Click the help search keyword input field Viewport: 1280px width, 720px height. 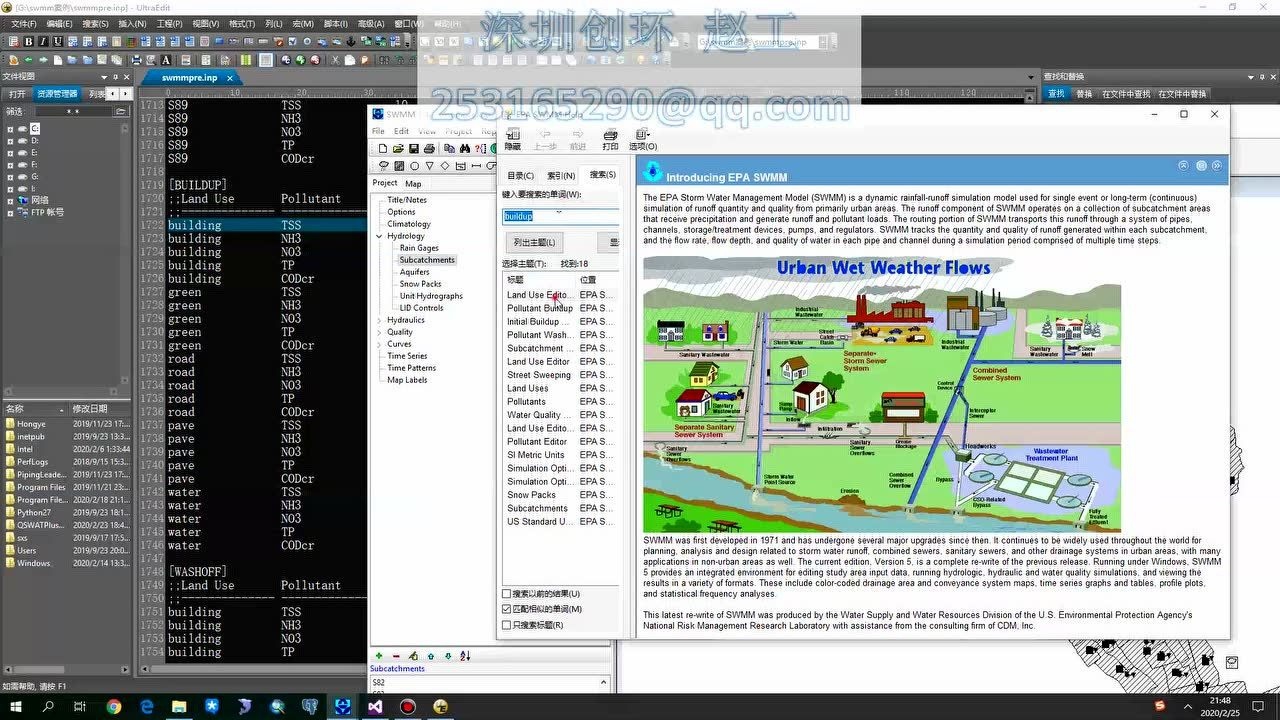(x=559, y=216)
